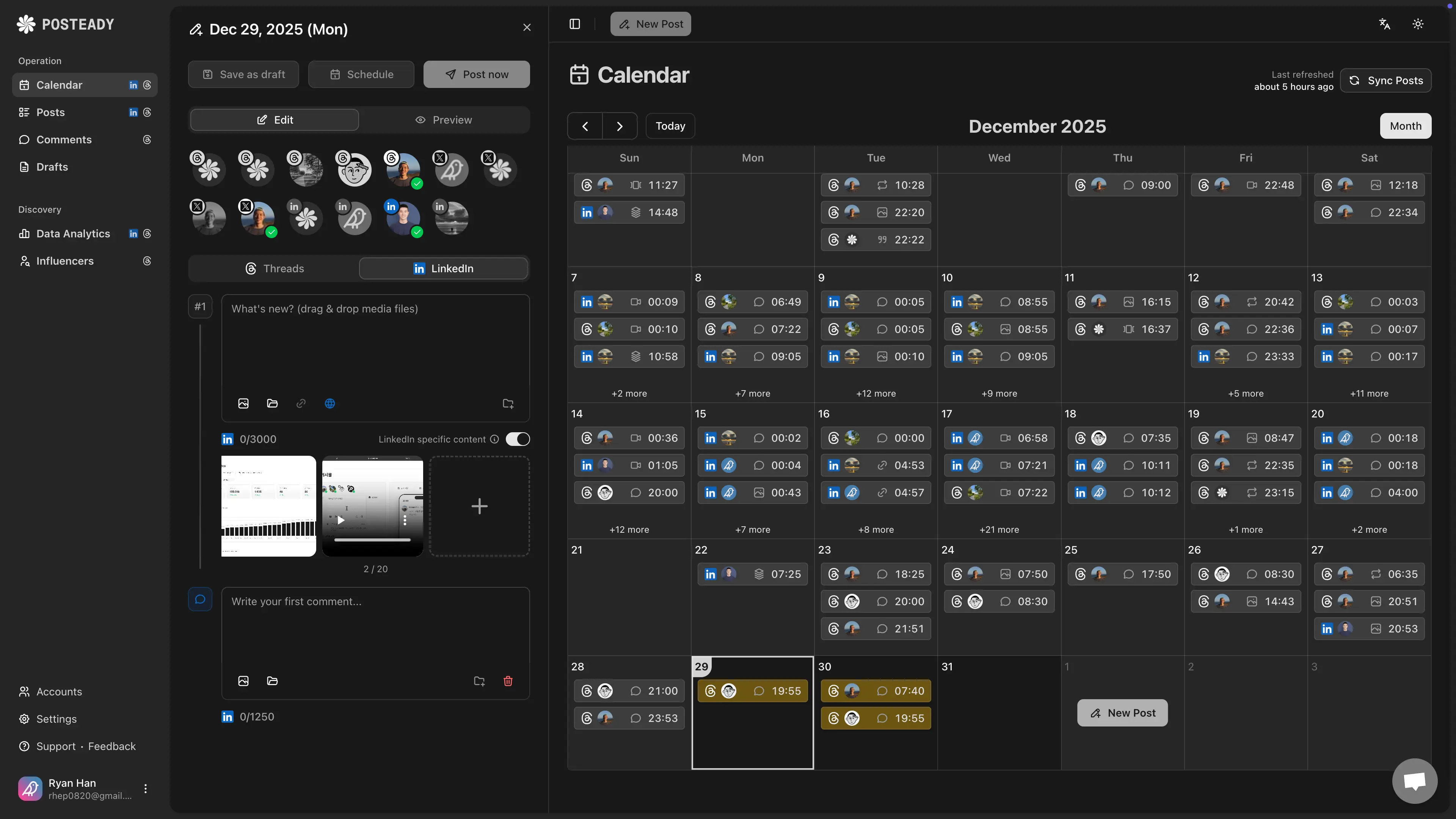Expand '+21 more' posts on December 17
Screen dimensions: 1456x819
click(x=999, y=530)
